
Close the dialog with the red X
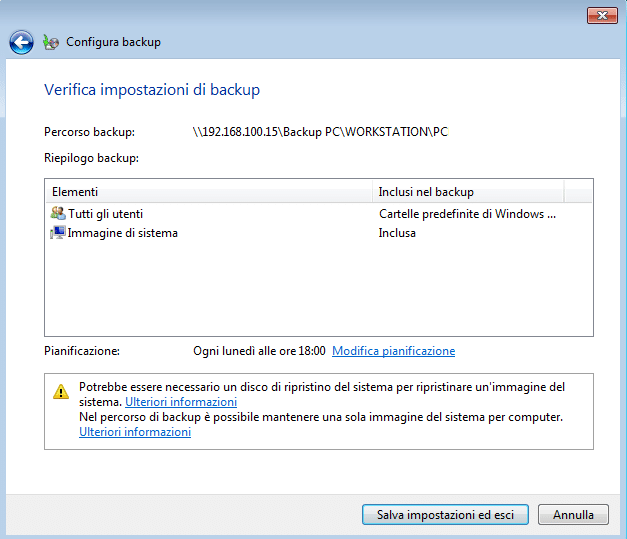[x=602, y=16]
